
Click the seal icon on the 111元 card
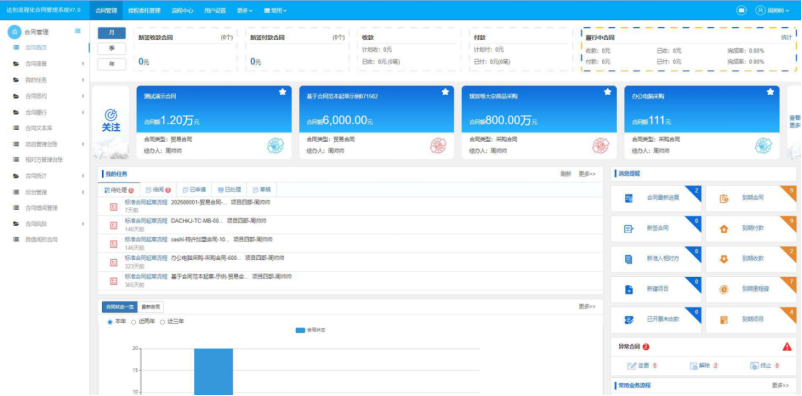(763, 146)
